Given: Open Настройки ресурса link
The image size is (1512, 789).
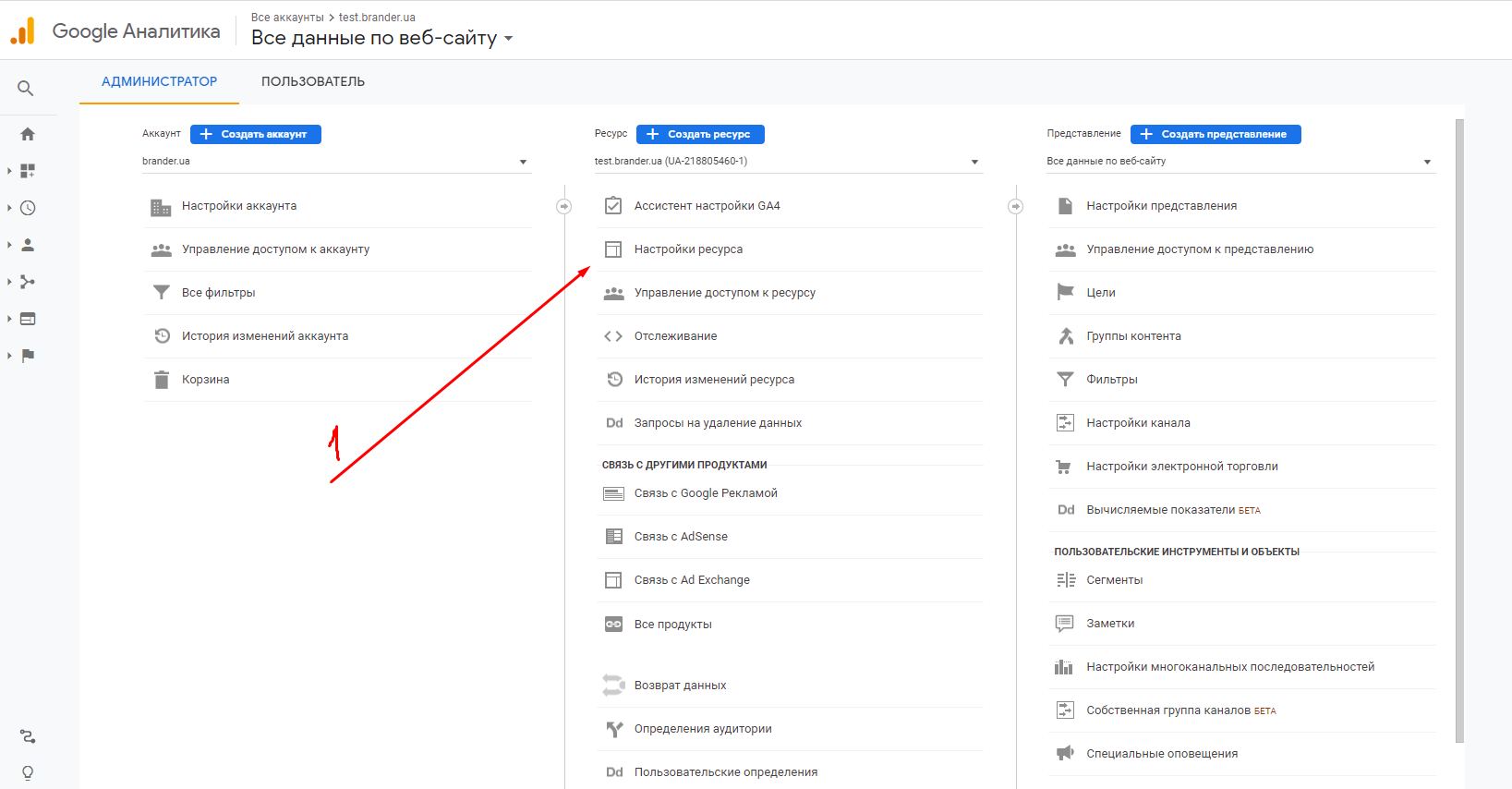Looking at the screenshot, I should point(688,249).
